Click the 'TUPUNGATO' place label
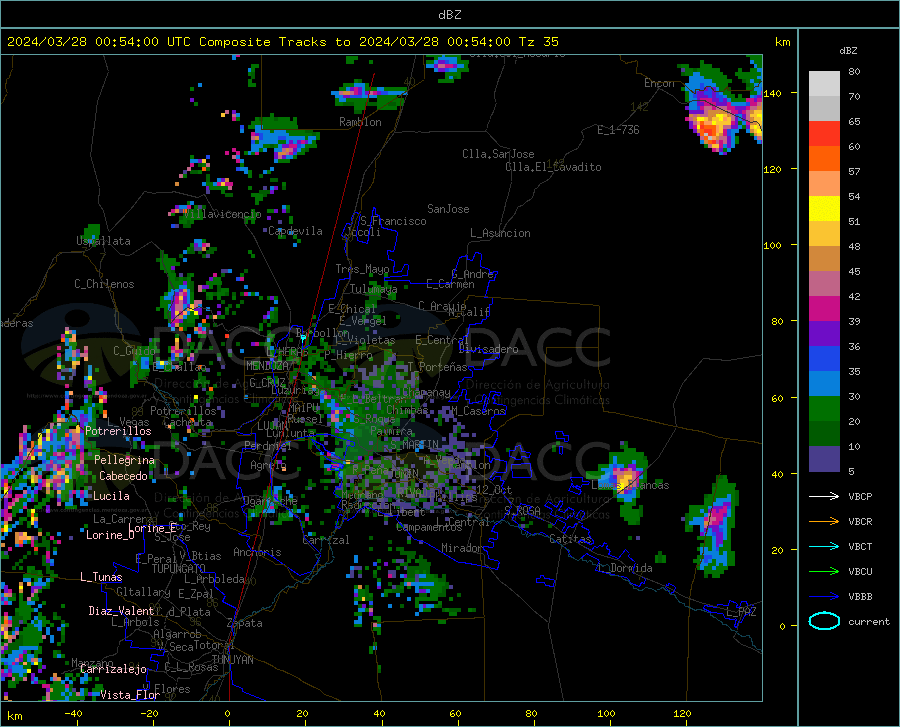The height and width of the screenshot is (727, 900). pyautogui.click(x=179, y=569)
